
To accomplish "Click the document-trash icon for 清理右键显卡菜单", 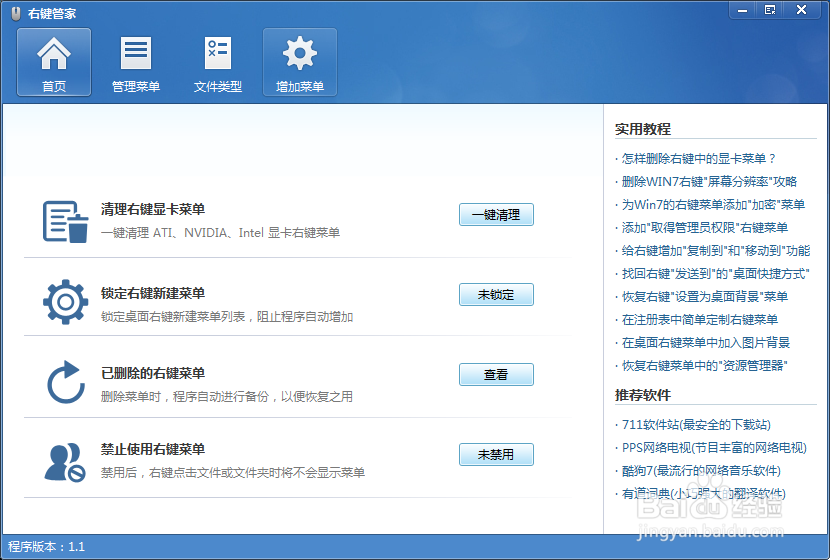I will tap(66, 221).
